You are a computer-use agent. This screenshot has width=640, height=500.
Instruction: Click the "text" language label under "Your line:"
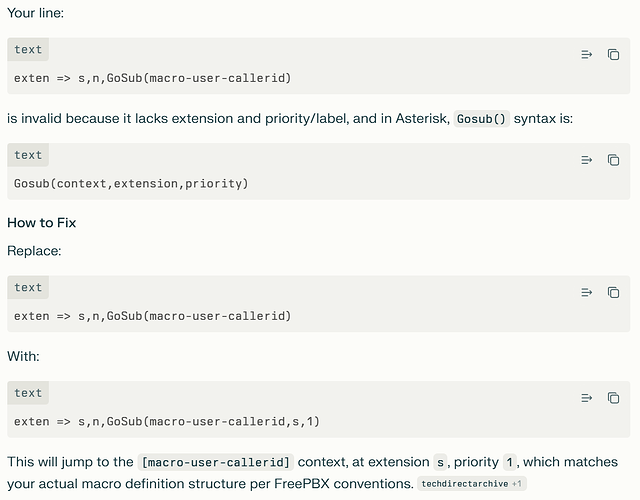click(x=28, y=50)
